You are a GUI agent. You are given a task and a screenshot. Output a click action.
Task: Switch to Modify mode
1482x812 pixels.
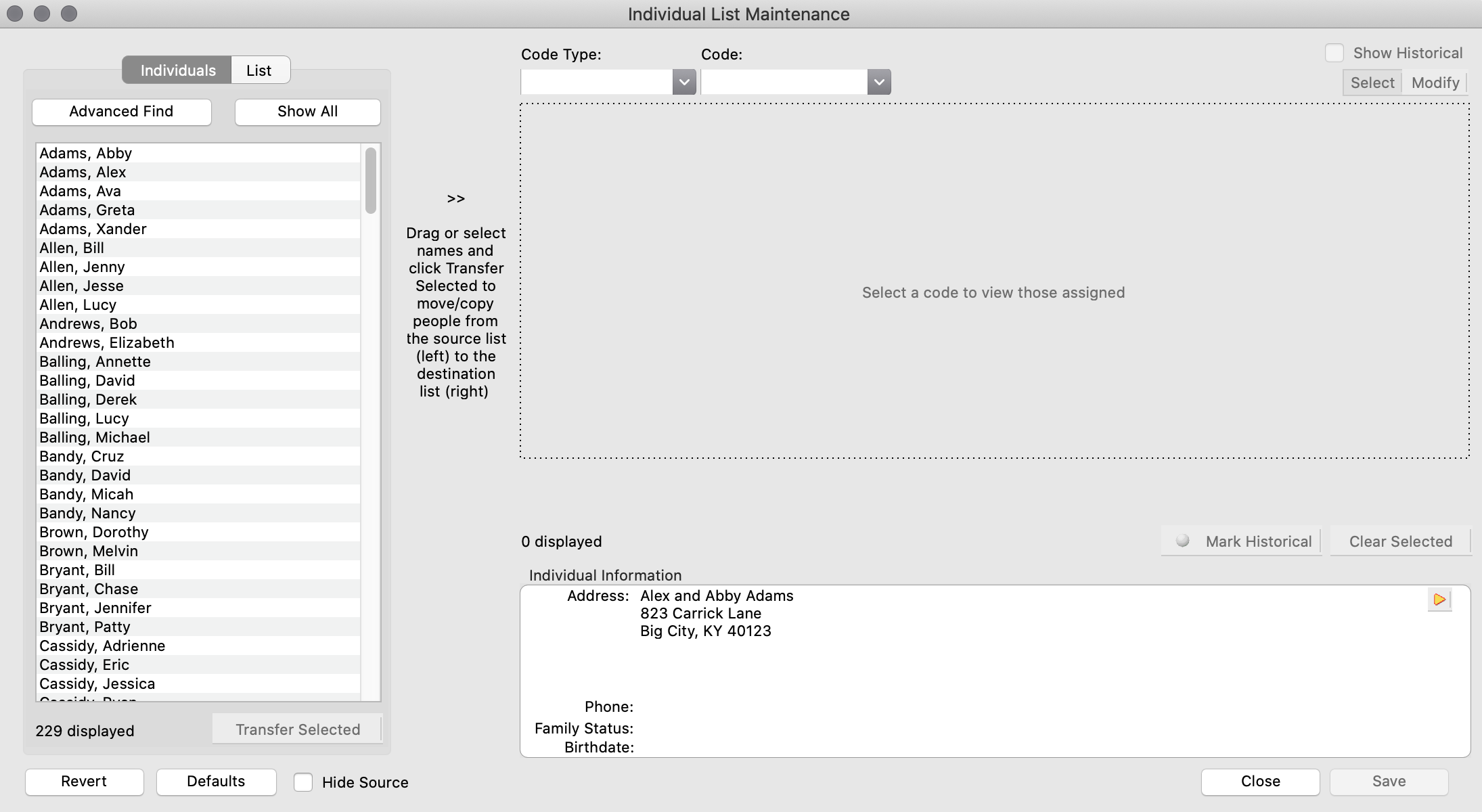tap(1435, 83)
